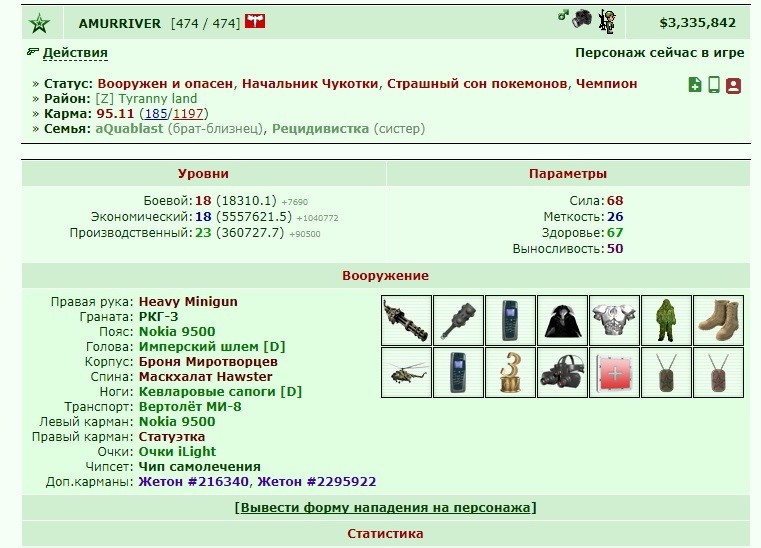Open the top-row Nokia phone thumbnail
The width and height of the screenshot is (761, 548).
(510, 320)
